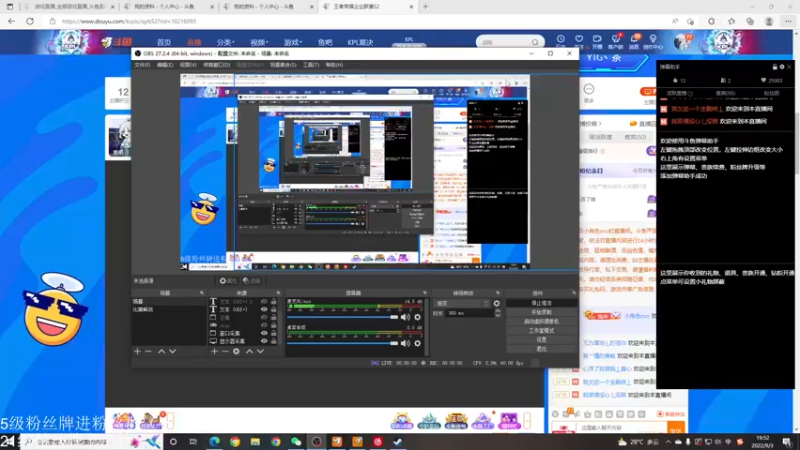Open the Douyu search magnifier icon
Viewport: 800px width, 450px height.
coord(535,42)
